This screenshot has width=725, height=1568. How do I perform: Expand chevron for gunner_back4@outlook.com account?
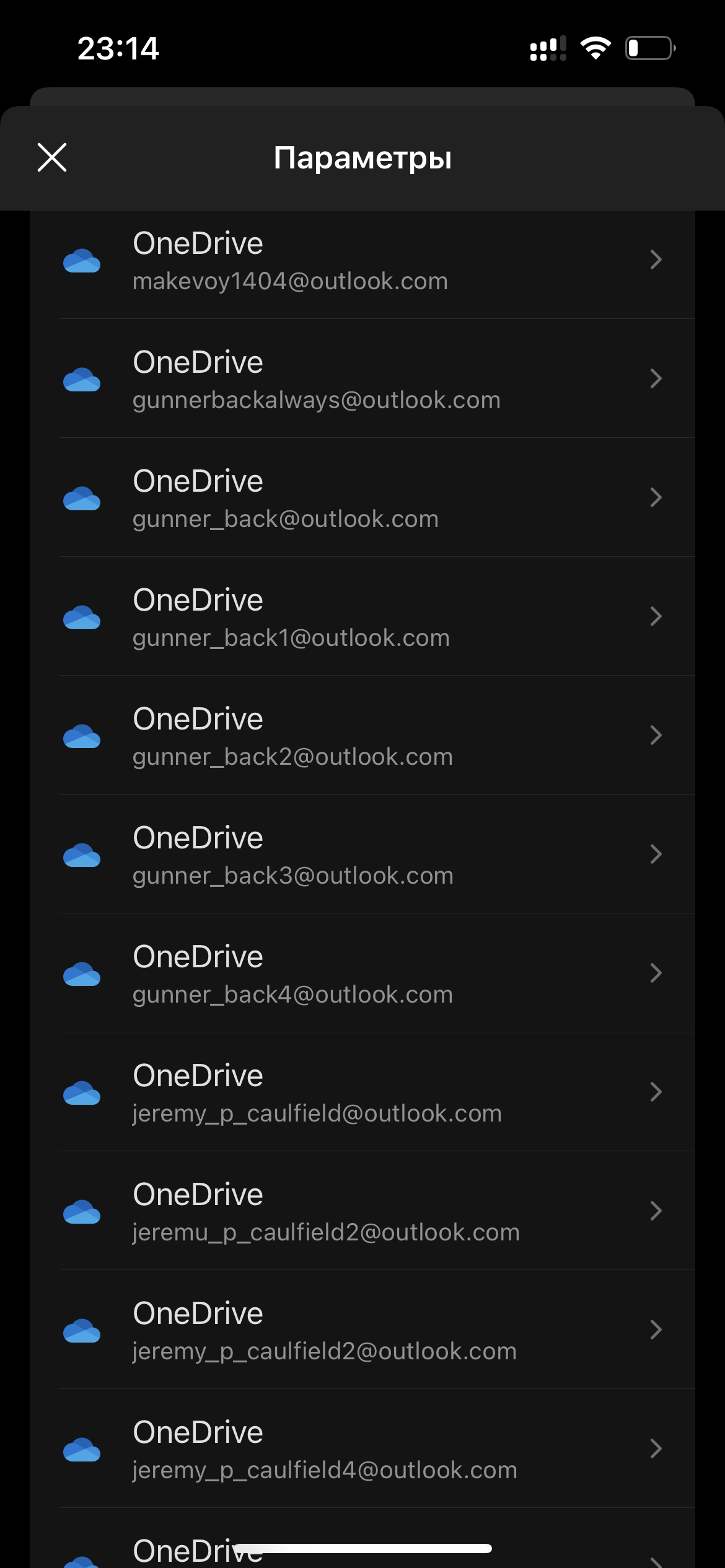(656, 973)
